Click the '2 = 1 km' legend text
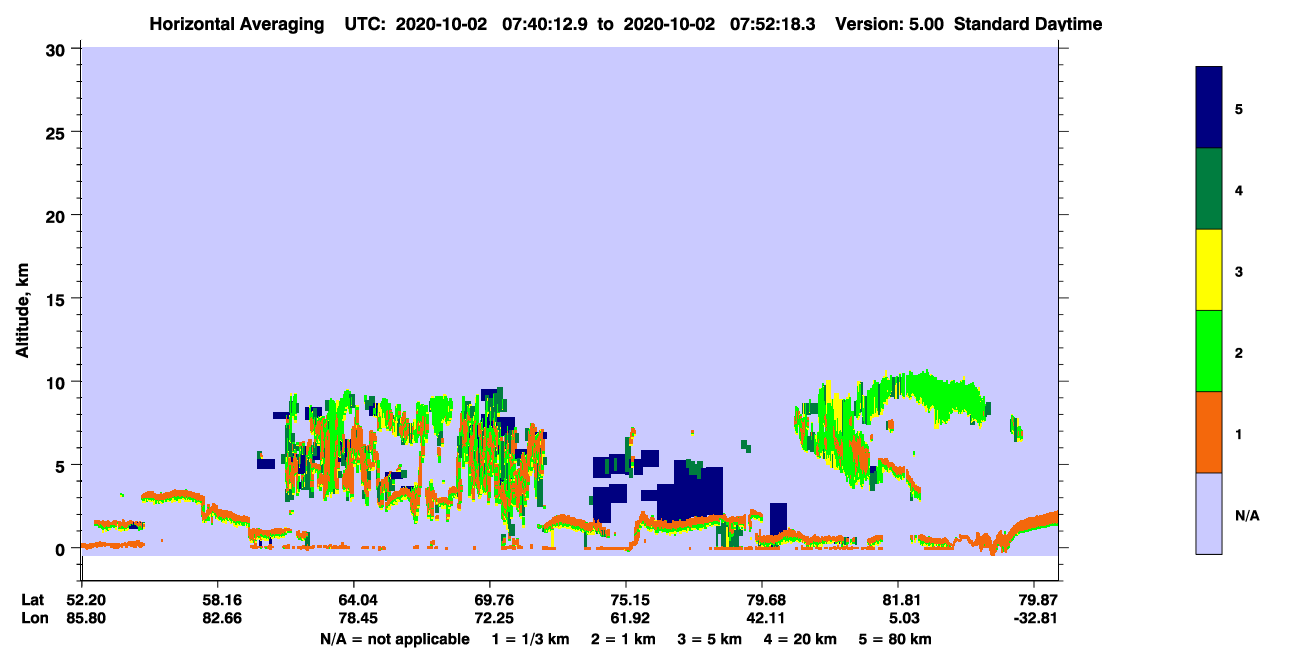 click(x=623, y=639)
